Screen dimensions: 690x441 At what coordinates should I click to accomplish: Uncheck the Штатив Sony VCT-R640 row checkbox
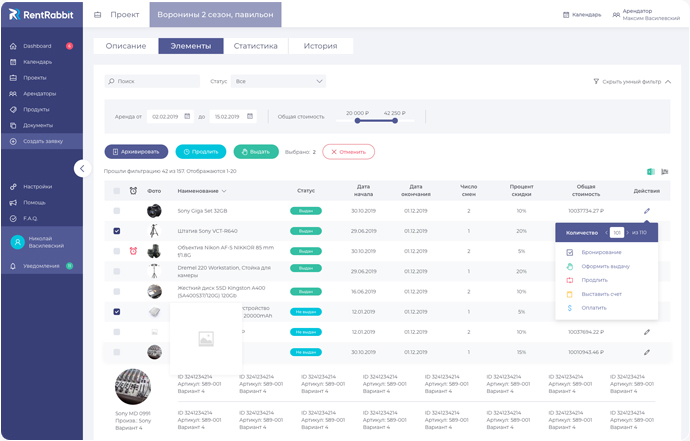click(x=117, y=231)
